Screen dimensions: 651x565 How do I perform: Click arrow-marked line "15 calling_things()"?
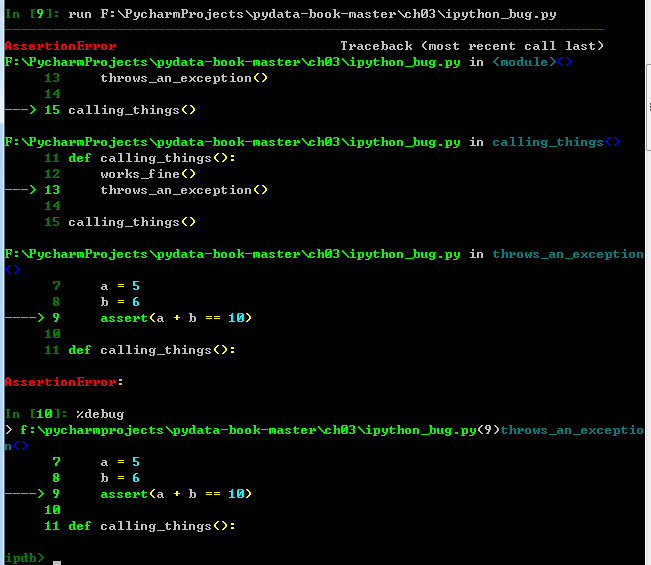coord(100,110)
